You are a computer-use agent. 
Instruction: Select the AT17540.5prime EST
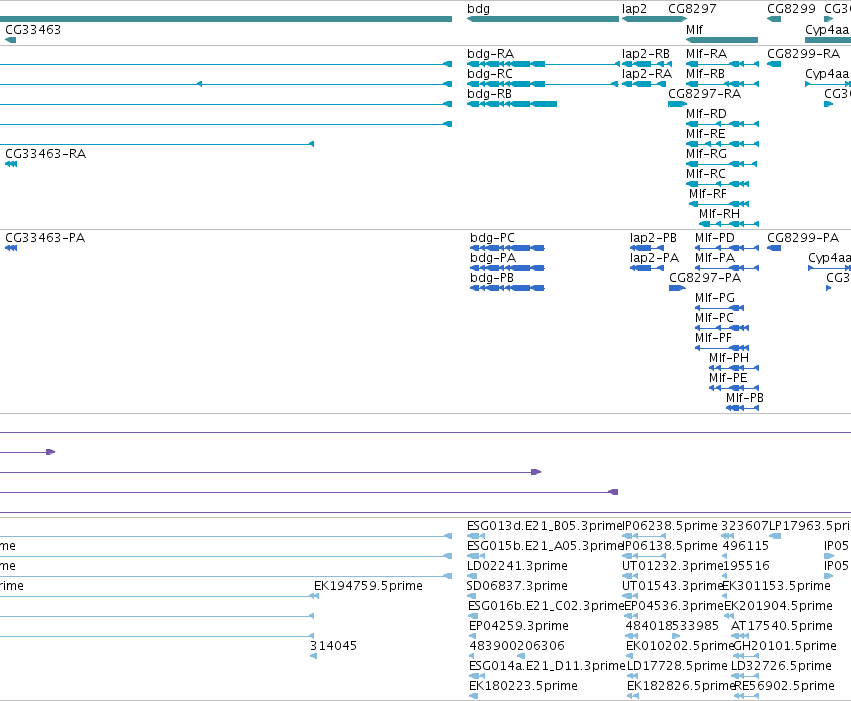782,627
